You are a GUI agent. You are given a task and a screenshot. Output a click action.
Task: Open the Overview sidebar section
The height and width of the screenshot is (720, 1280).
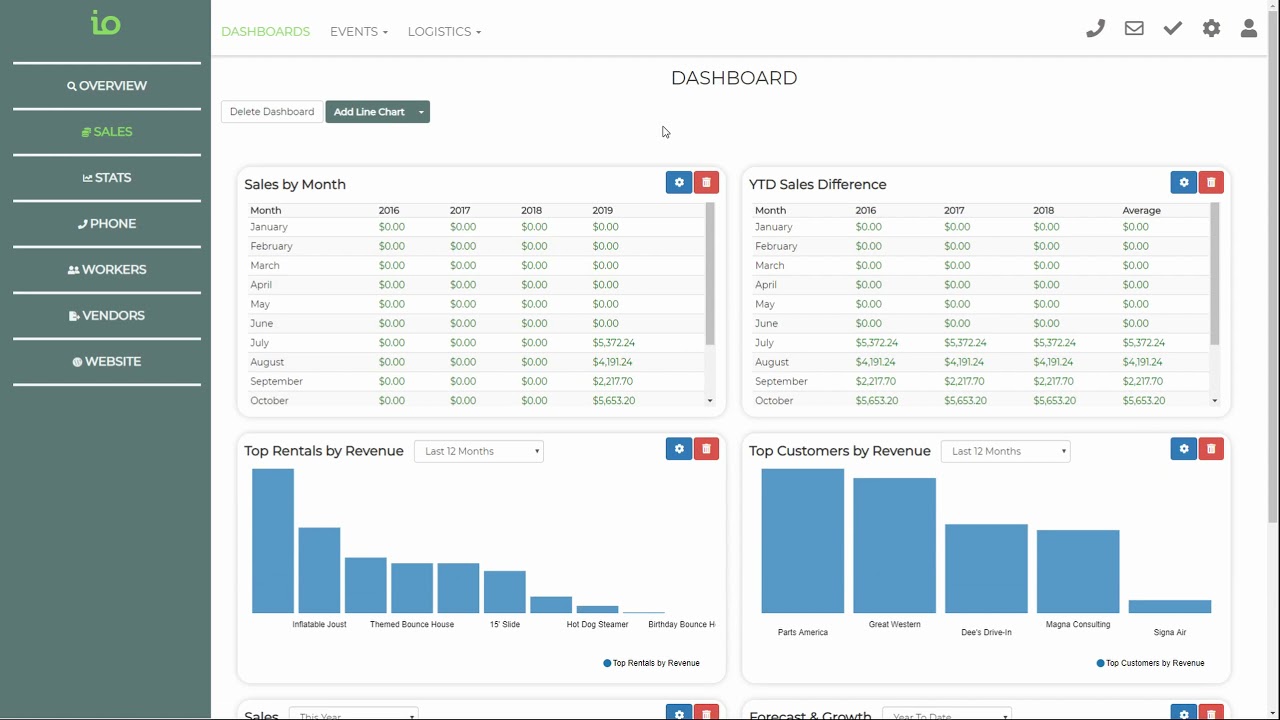tap(106, 86)
